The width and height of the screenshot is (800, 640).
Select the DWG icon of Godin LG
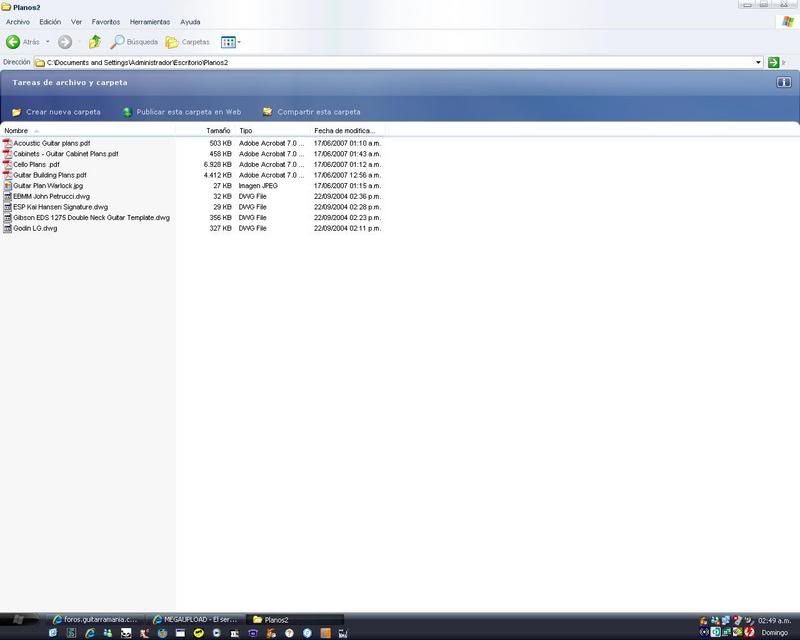pos(7,228)
